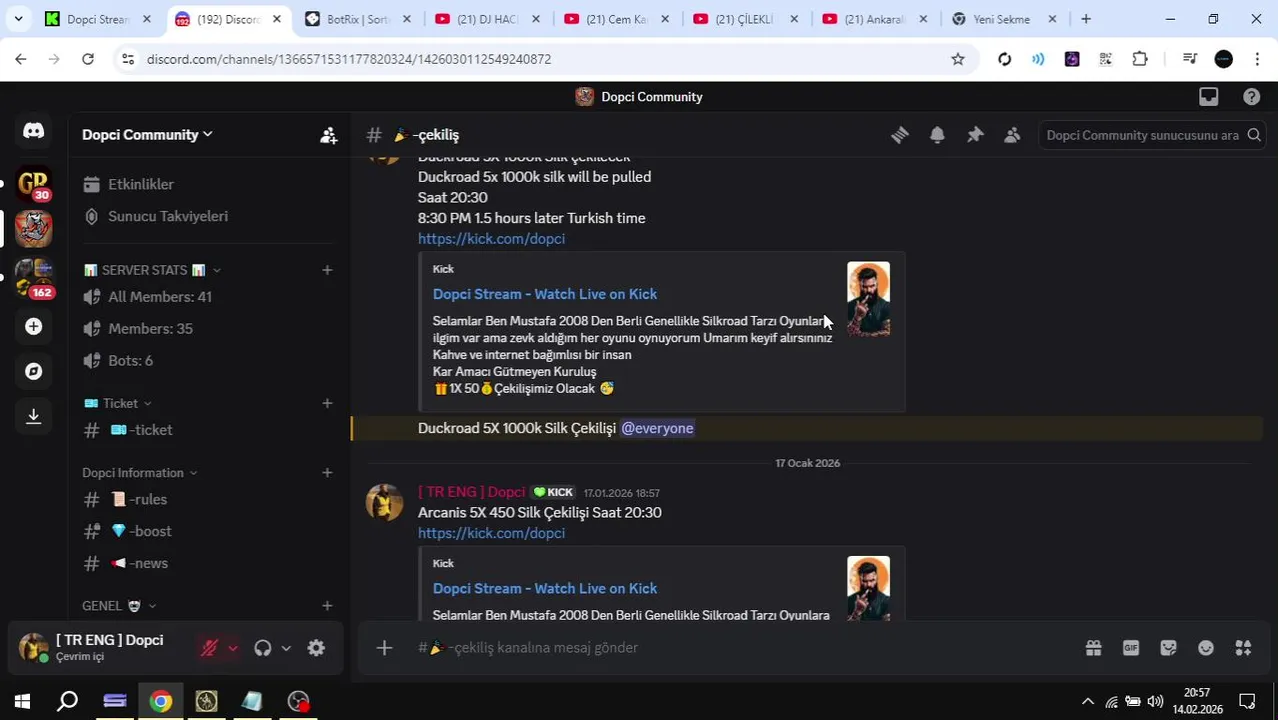The width and height of the screenshot is (1278, 720).
Task: Open kick.com/dopci link under Arcanis message
Action: (491, 533)
